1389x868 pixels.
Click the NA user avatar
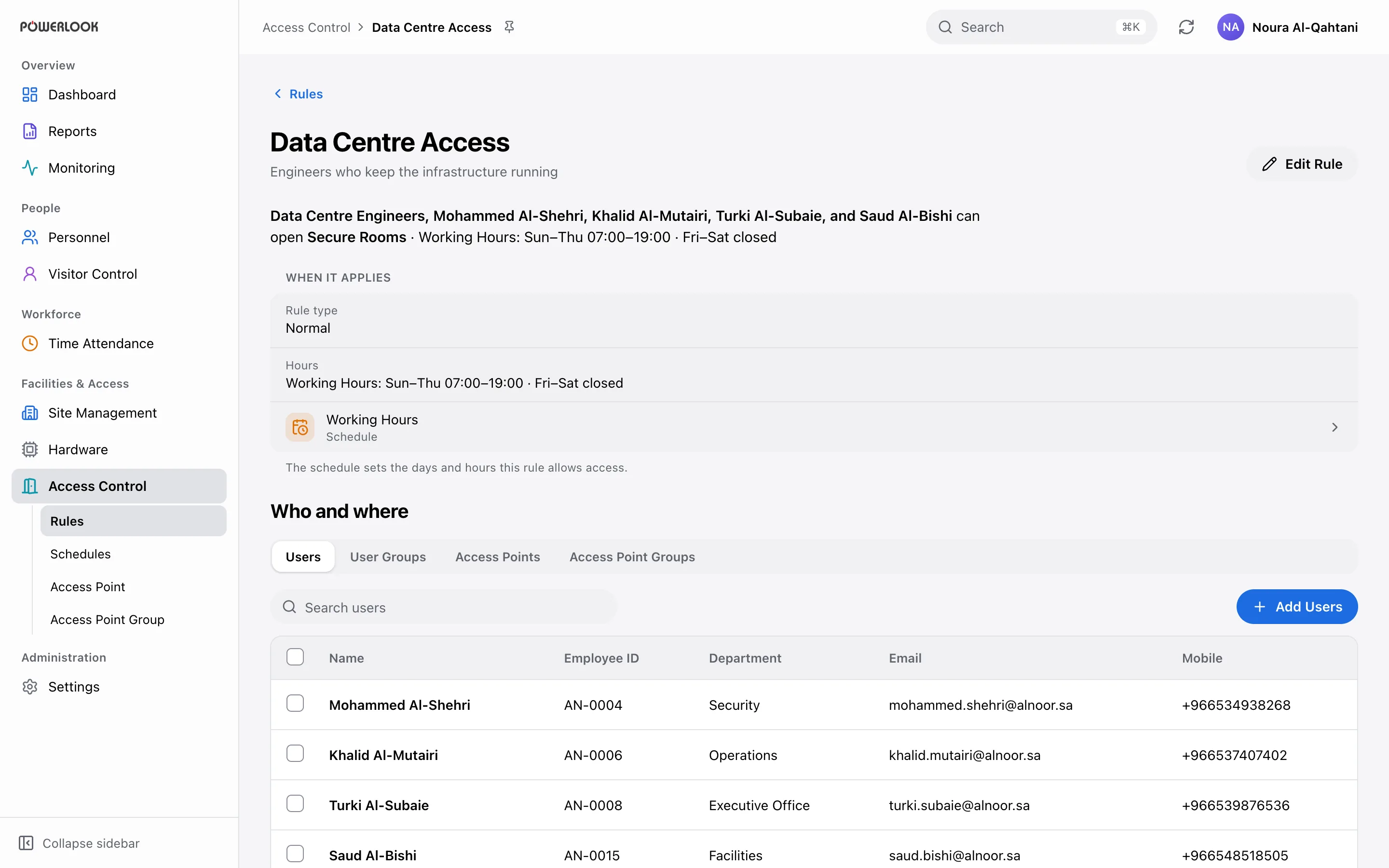pyautogui.click(x=1231, y=27)
